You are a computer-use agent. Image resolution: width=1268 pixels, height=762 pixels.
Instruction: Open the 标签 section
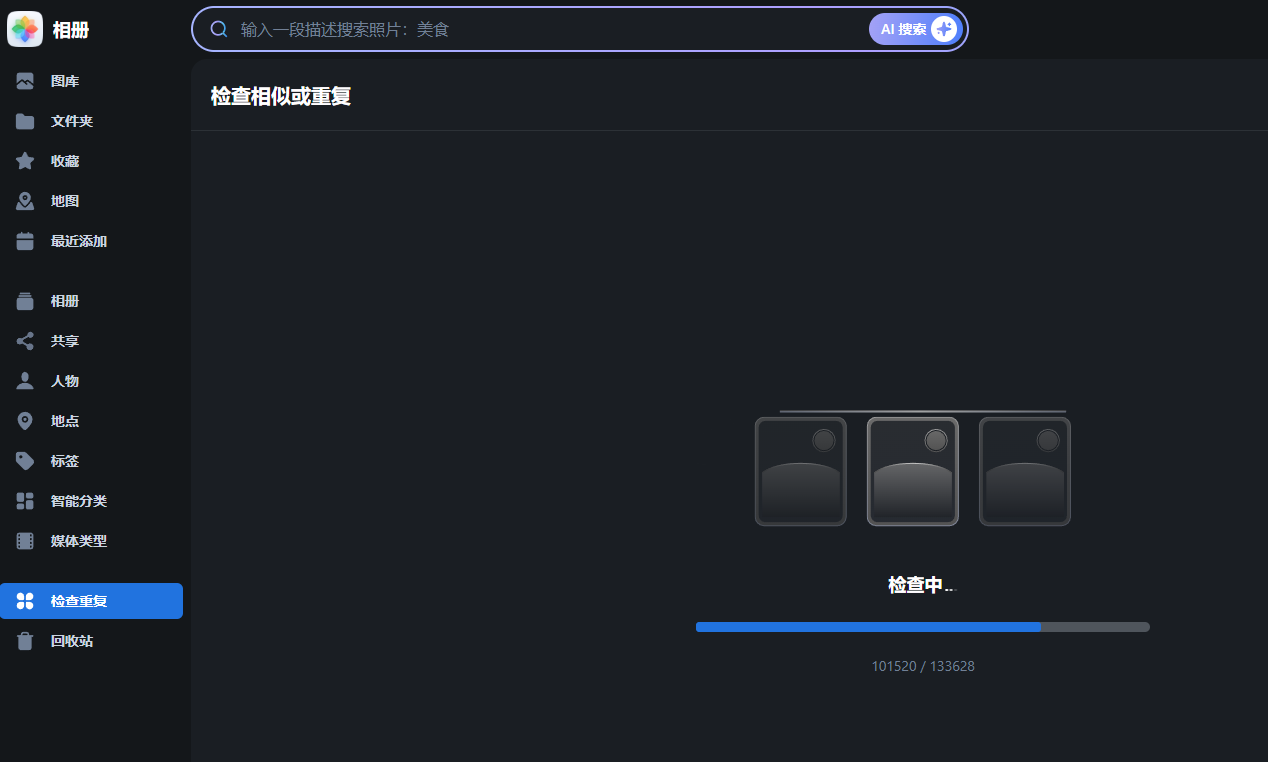click(91, 461)
